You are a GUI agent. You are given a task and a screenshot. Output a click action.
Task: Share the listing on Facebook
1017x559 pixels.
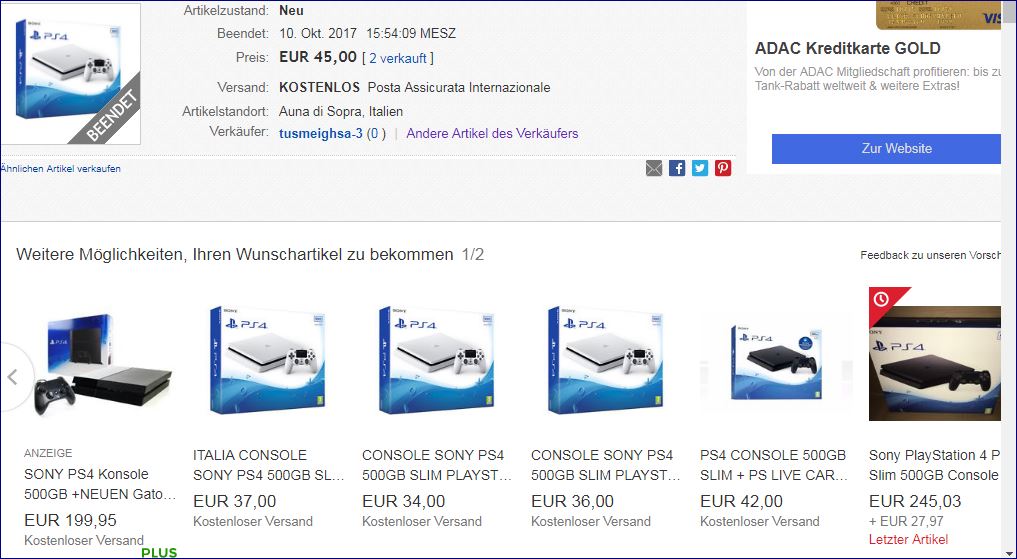tap(677, 168)
